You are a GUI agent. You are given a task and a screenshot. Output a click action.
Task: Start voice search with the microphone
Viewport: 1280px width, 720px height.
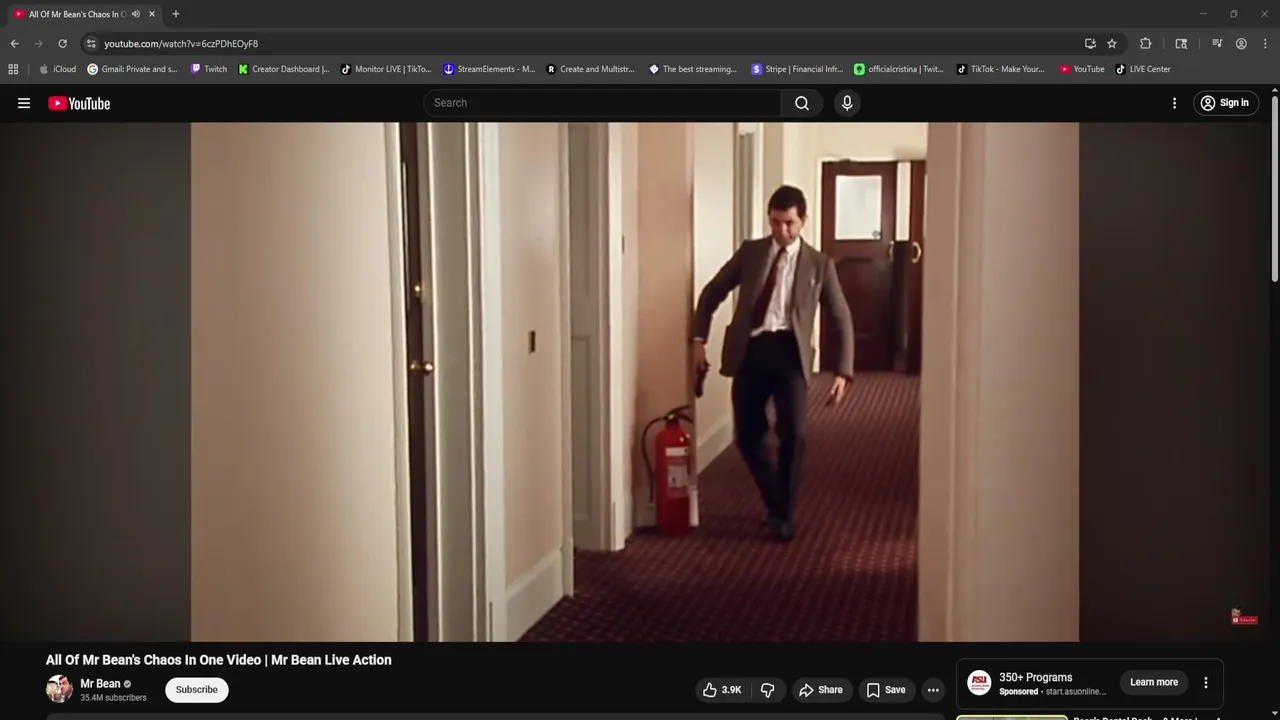847,103
